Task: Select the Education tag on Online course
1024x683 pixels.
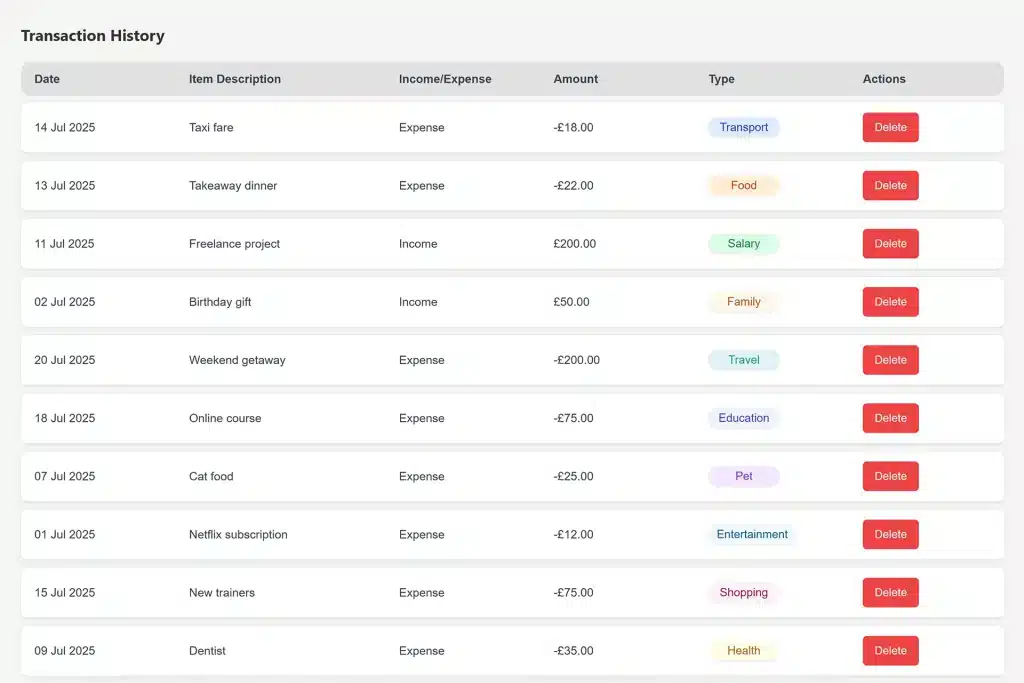Action: (x=743, y=418)
